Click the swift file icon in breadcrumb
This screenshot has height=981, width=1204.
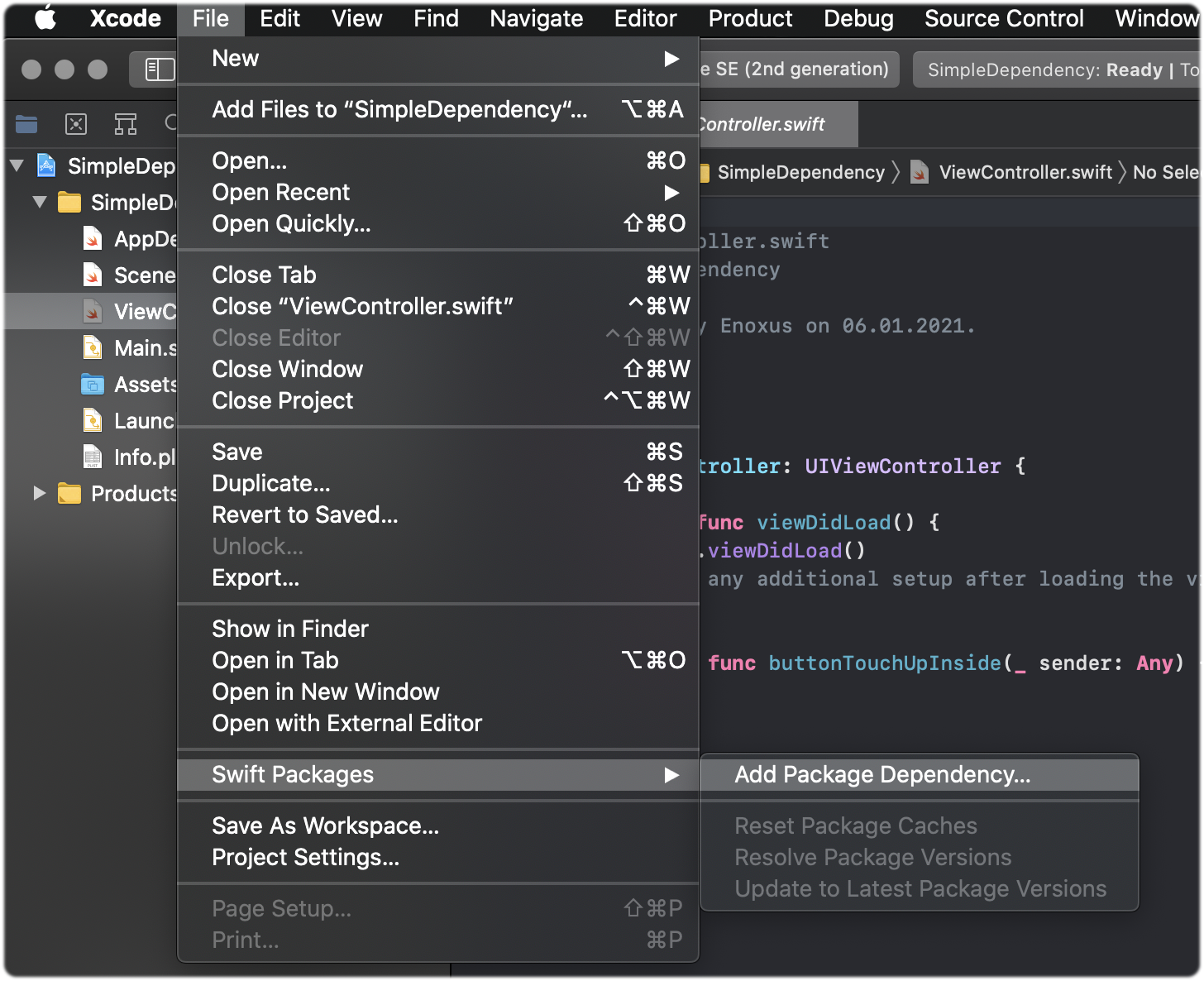(920, 172)
